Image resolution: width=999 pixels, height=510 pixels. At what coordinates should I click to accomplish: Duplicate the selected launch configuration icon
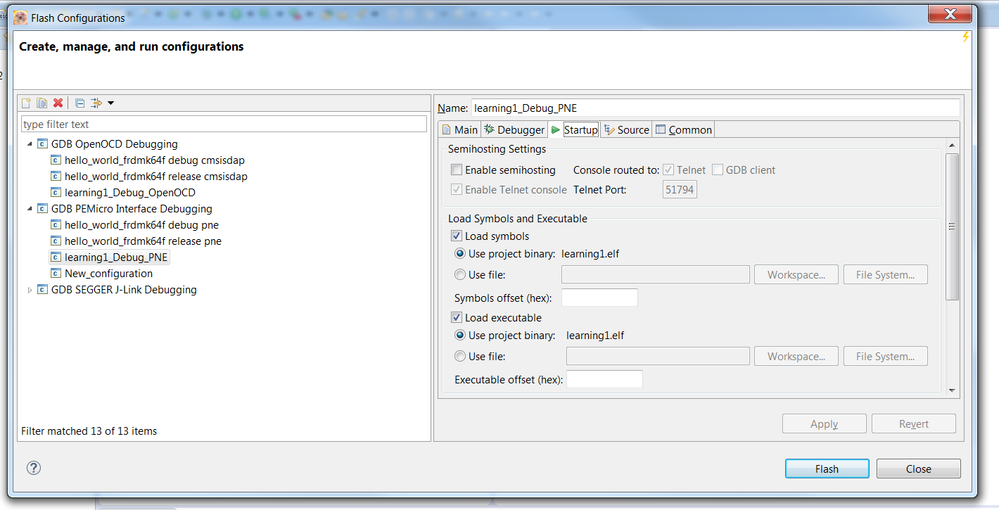click(x=42, y=103)
